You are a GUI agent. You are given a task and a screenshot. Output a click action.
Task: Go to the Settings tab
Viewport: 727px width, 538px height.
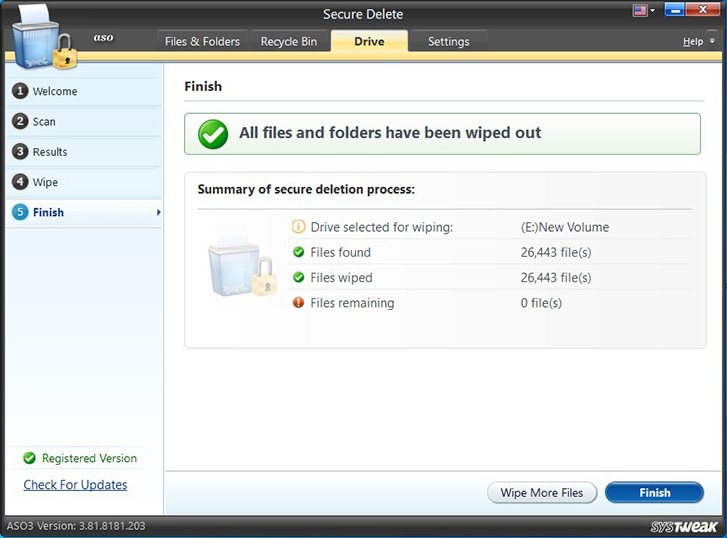[x=448, y=42]
